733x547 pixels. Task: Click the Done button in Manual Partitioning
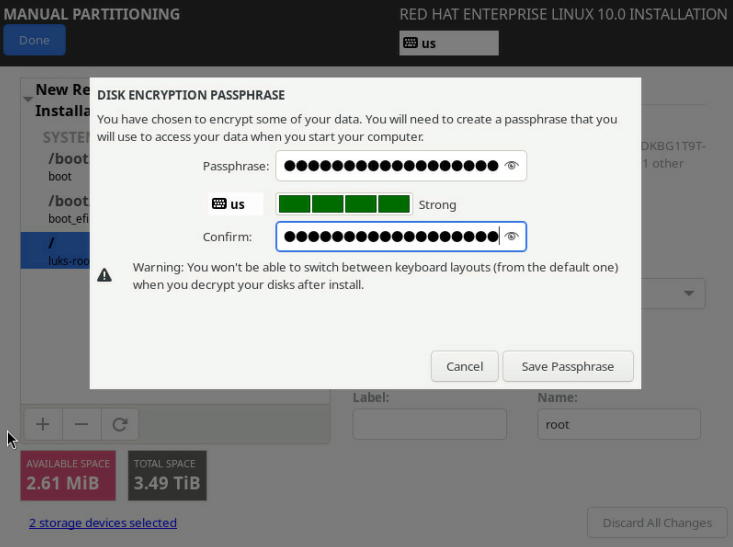(34, 40)
